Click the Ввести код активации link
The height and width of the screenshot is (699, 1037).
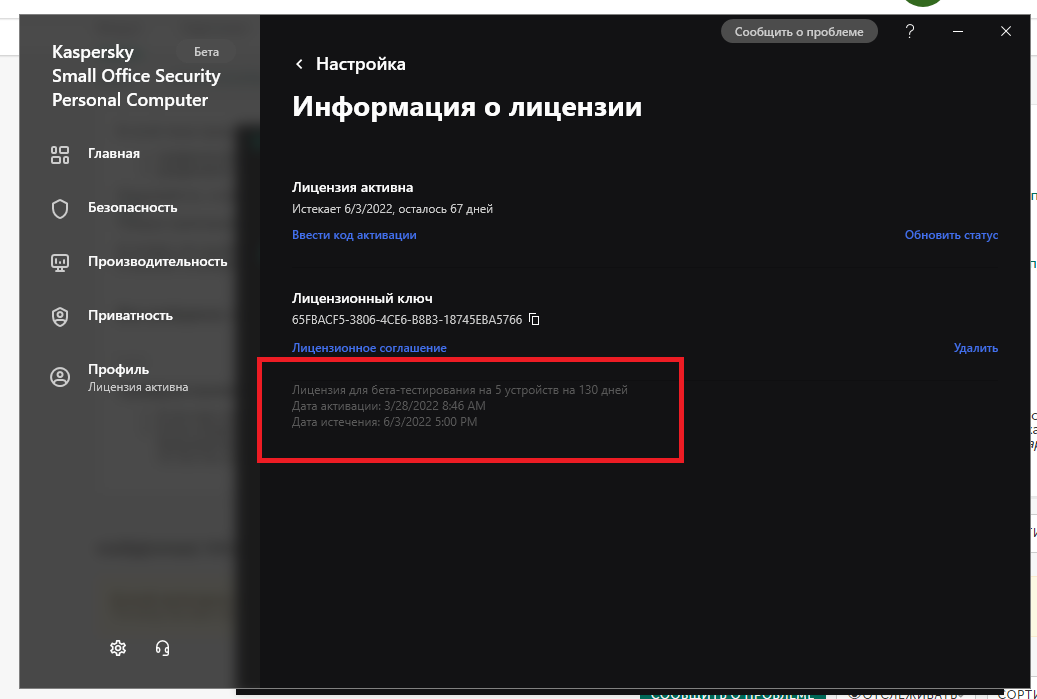354,235
